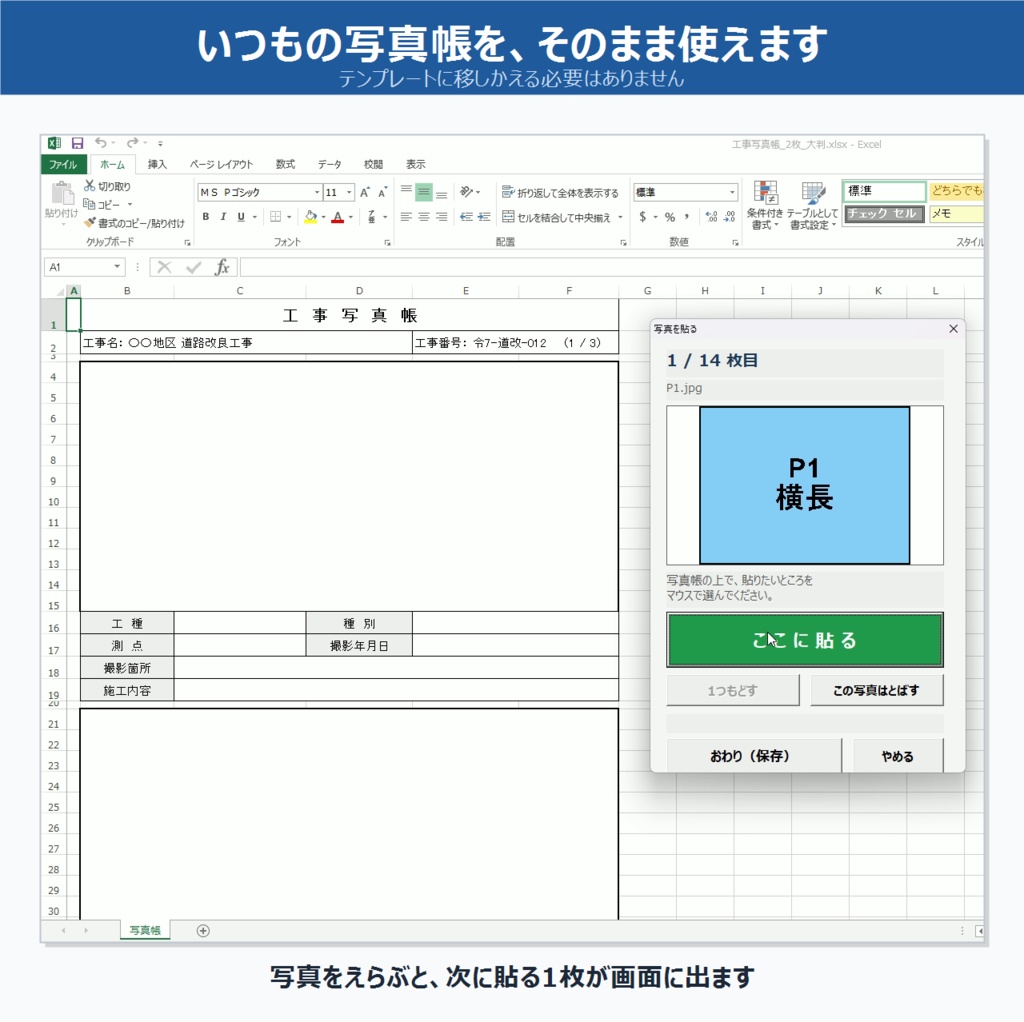Screen dimensions: 1024x1022
Task: Click the text orientation icon
Action: (466, 192)
